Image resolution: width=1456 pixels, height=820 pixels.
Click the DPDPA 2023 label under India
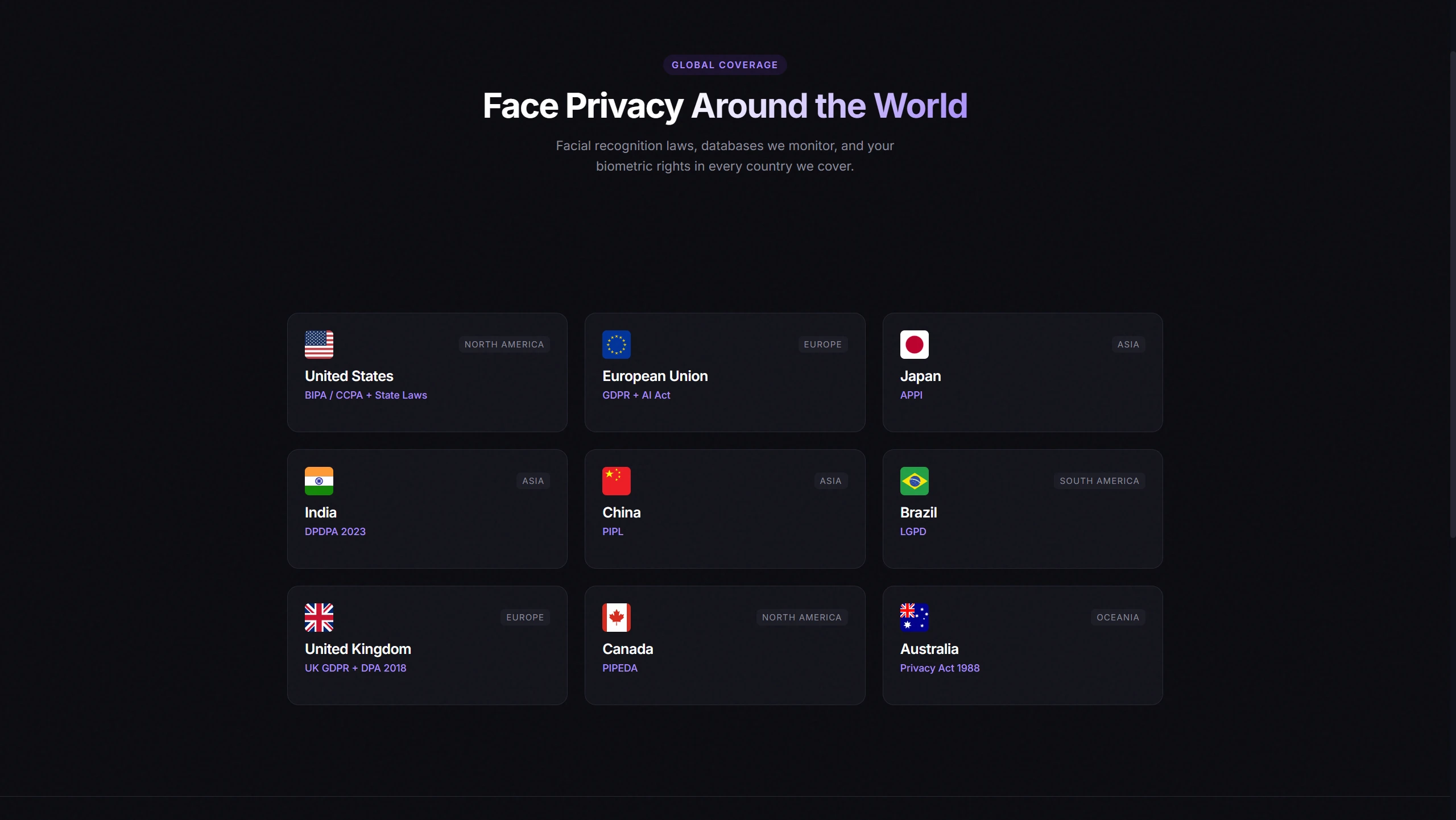coord(335,532)
